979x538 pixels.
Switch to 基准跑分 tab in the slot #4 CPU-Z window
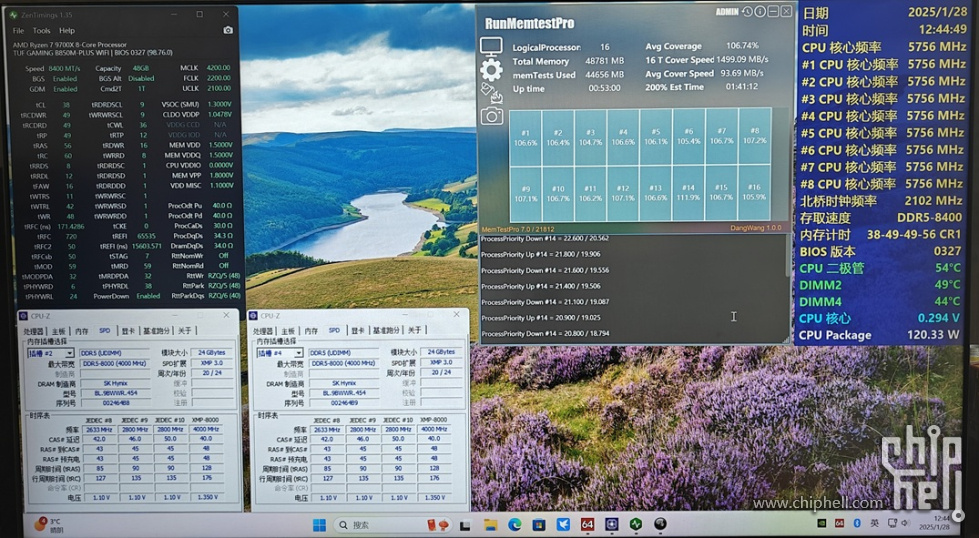click(x=386, y=330)
